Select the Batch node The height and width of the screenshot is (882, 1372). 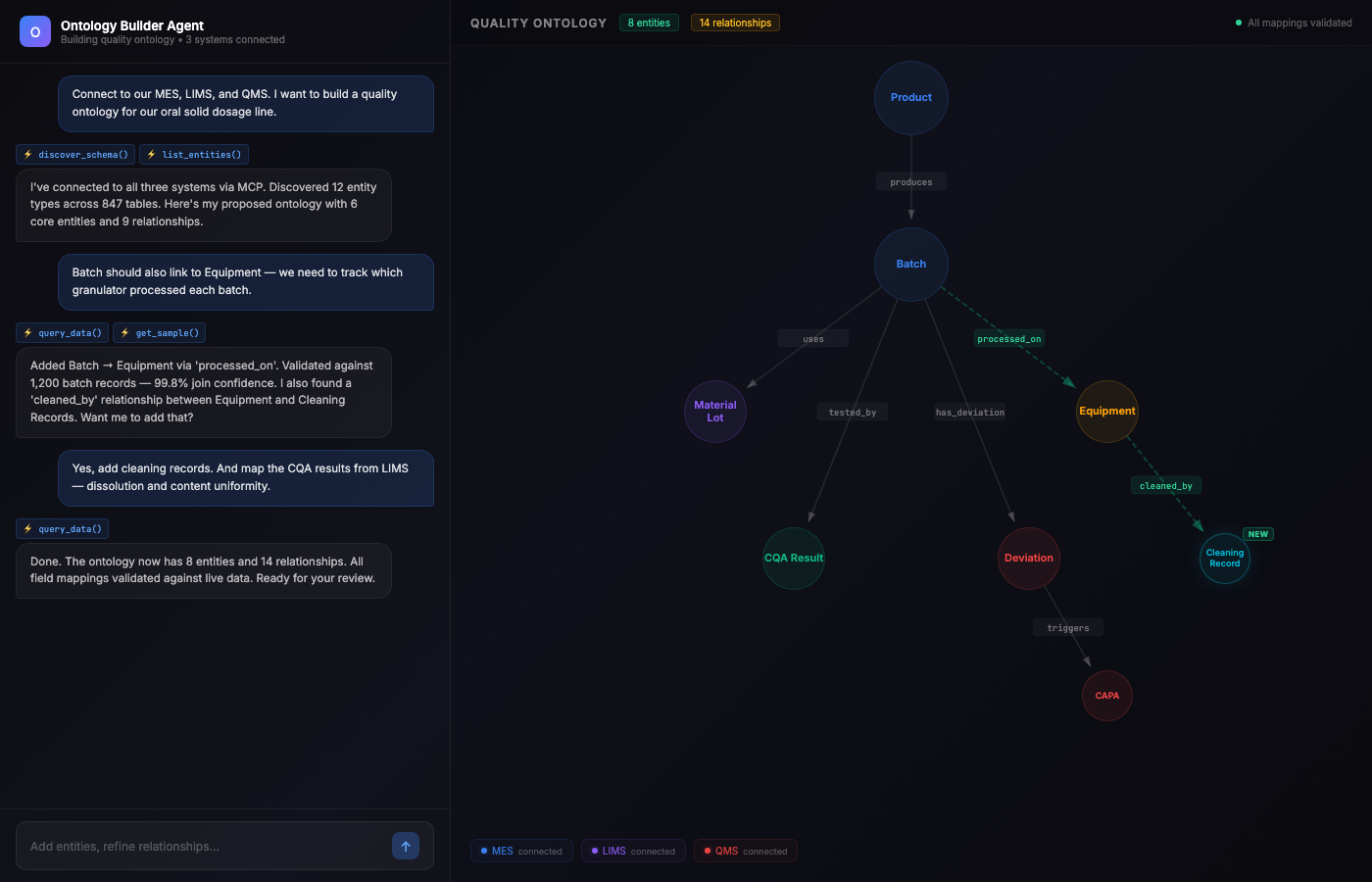[x=911, y=265]
